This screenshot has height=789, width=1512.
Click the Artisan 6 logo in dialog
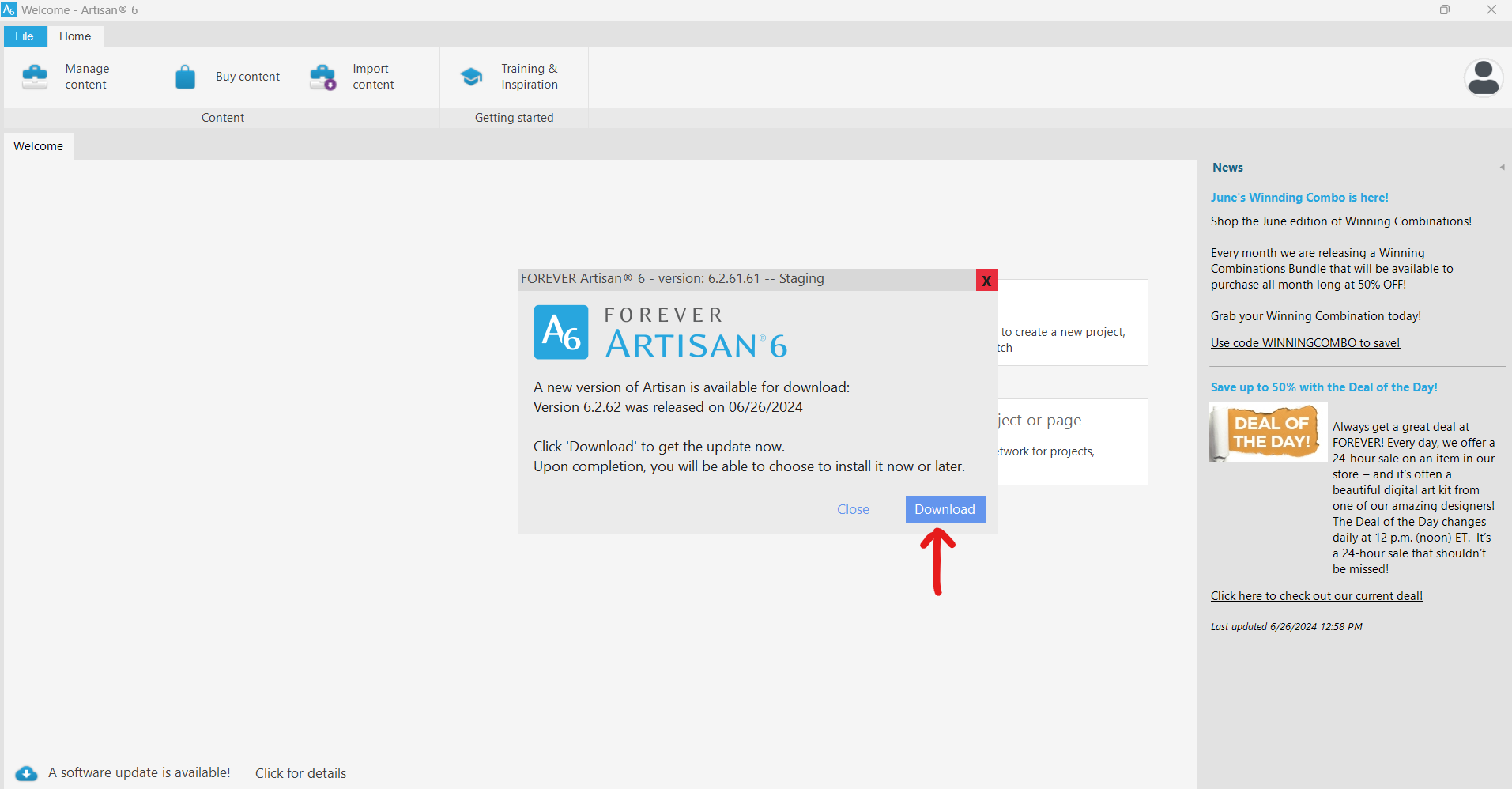[561, 332]
